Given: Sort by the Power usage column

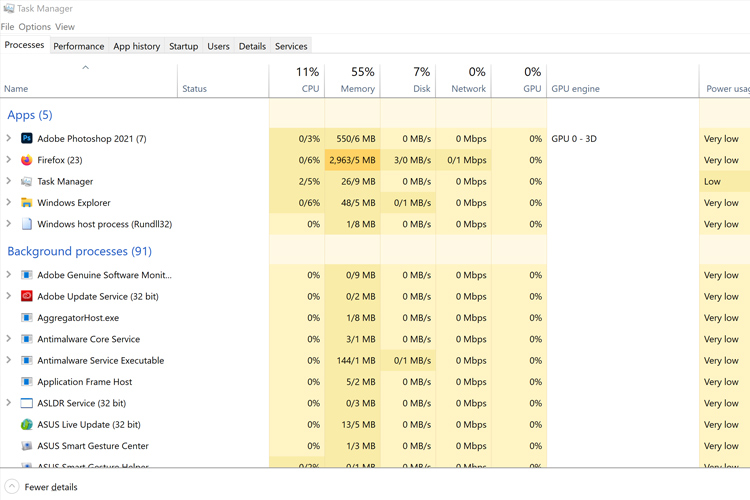Looking at the screenshot, I should tap(725, 80).
